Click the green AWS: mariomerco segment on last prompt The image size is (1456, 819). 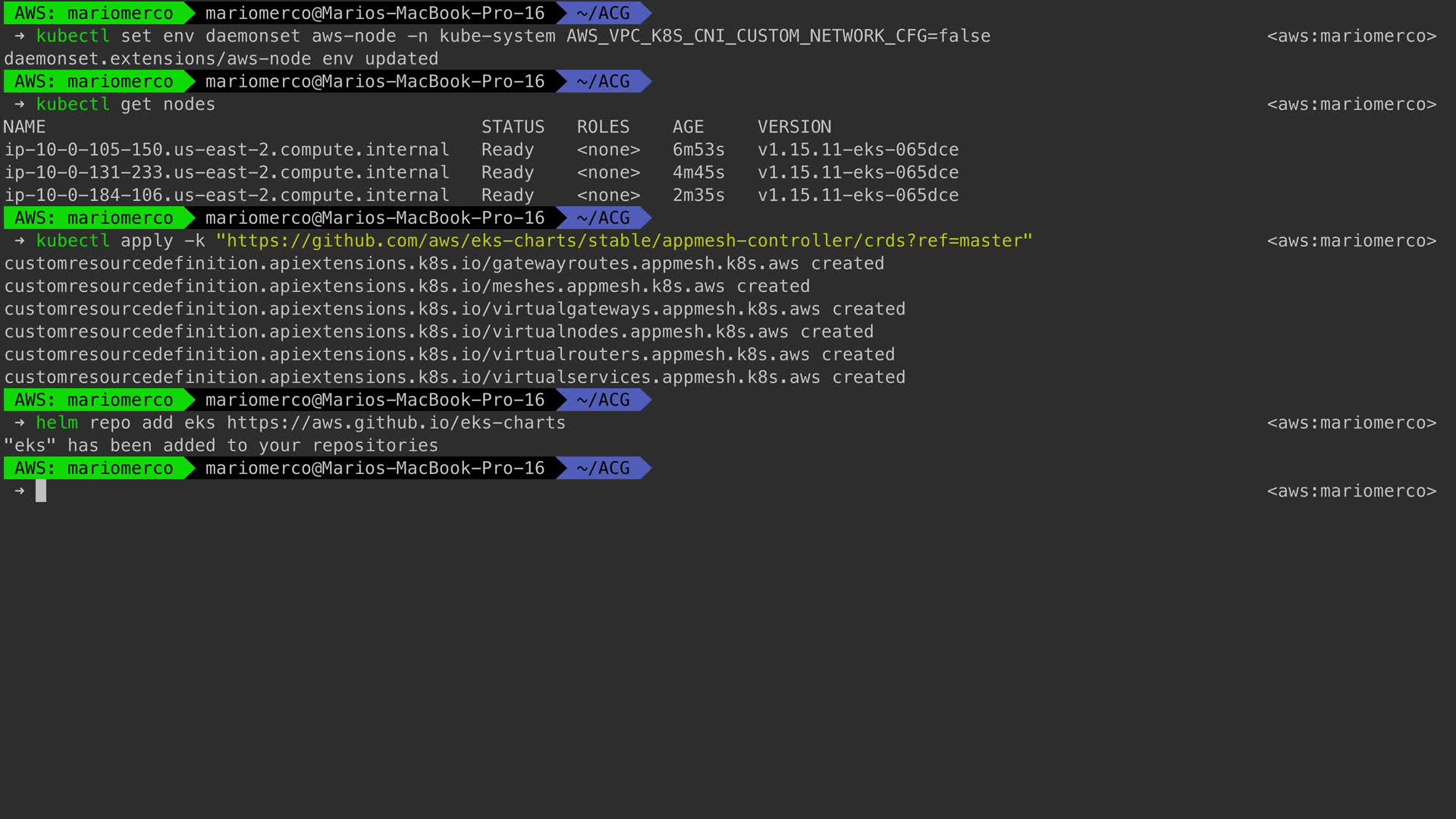[x=93, y=469]
